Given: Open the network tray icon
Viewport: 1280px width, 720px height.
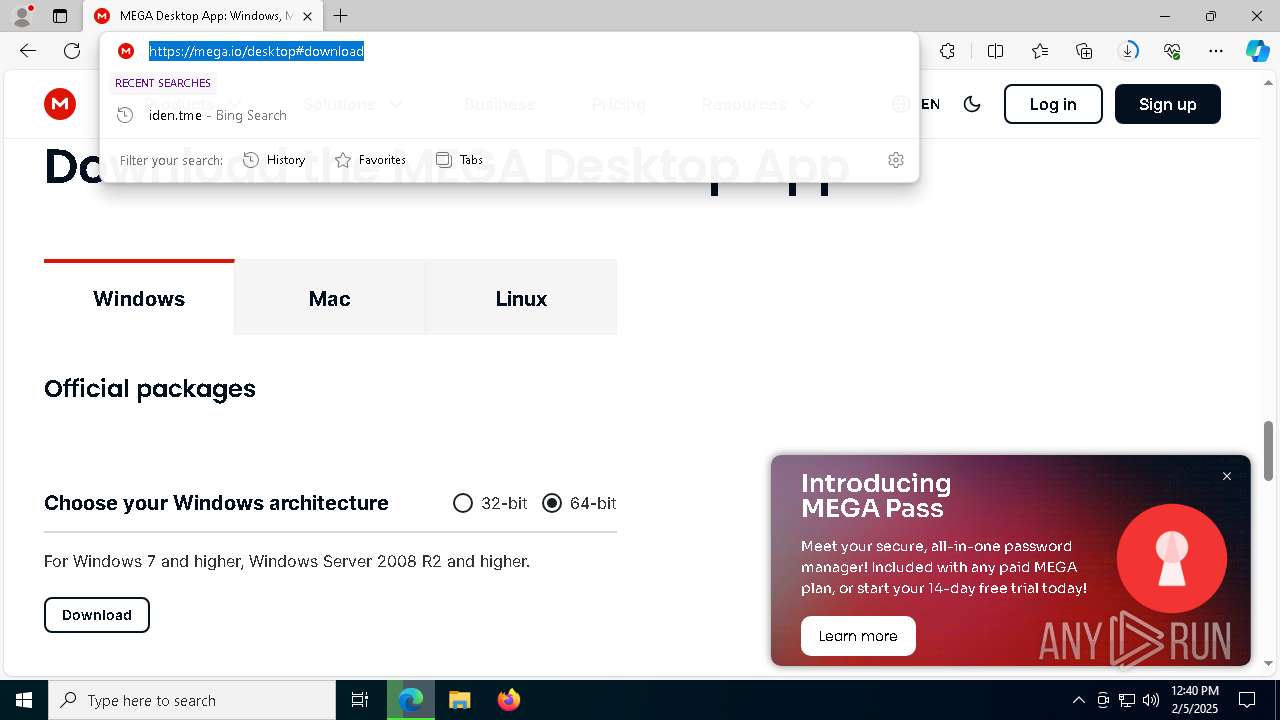Looking at the screenshot, I should [1127, 700].
